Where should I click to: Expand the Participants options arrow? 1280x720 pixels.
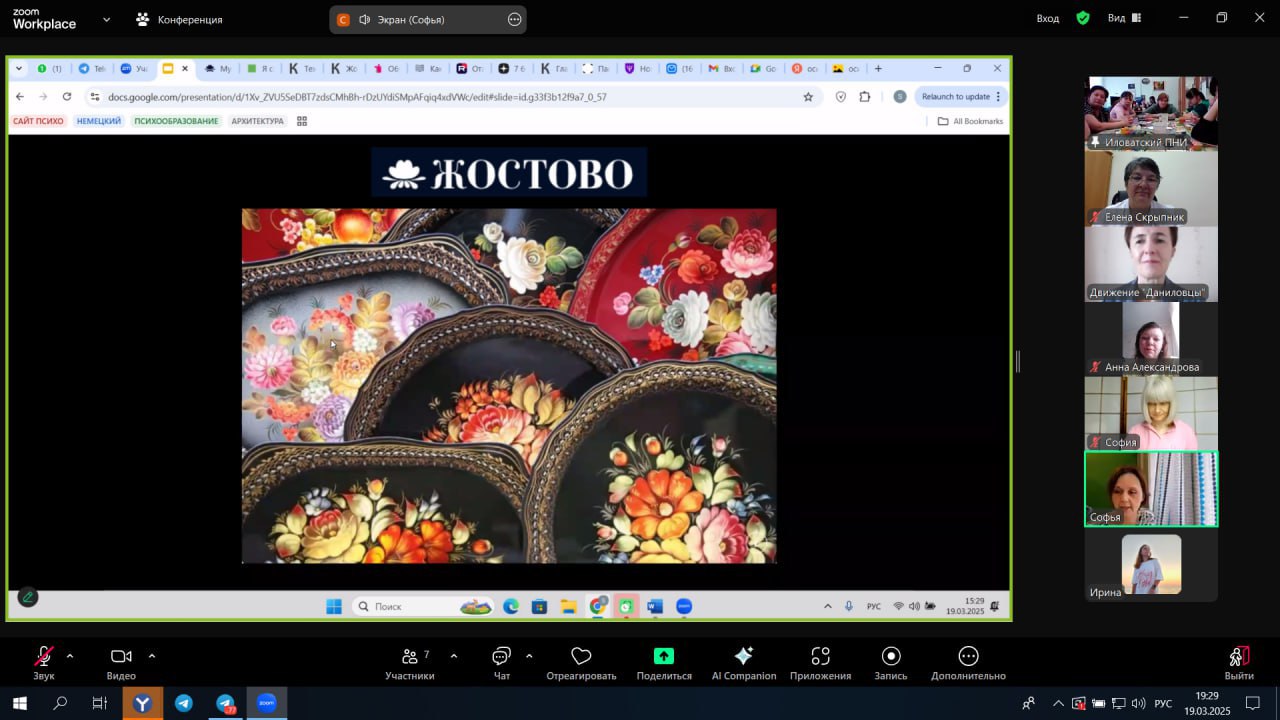(x=454, y=656)
